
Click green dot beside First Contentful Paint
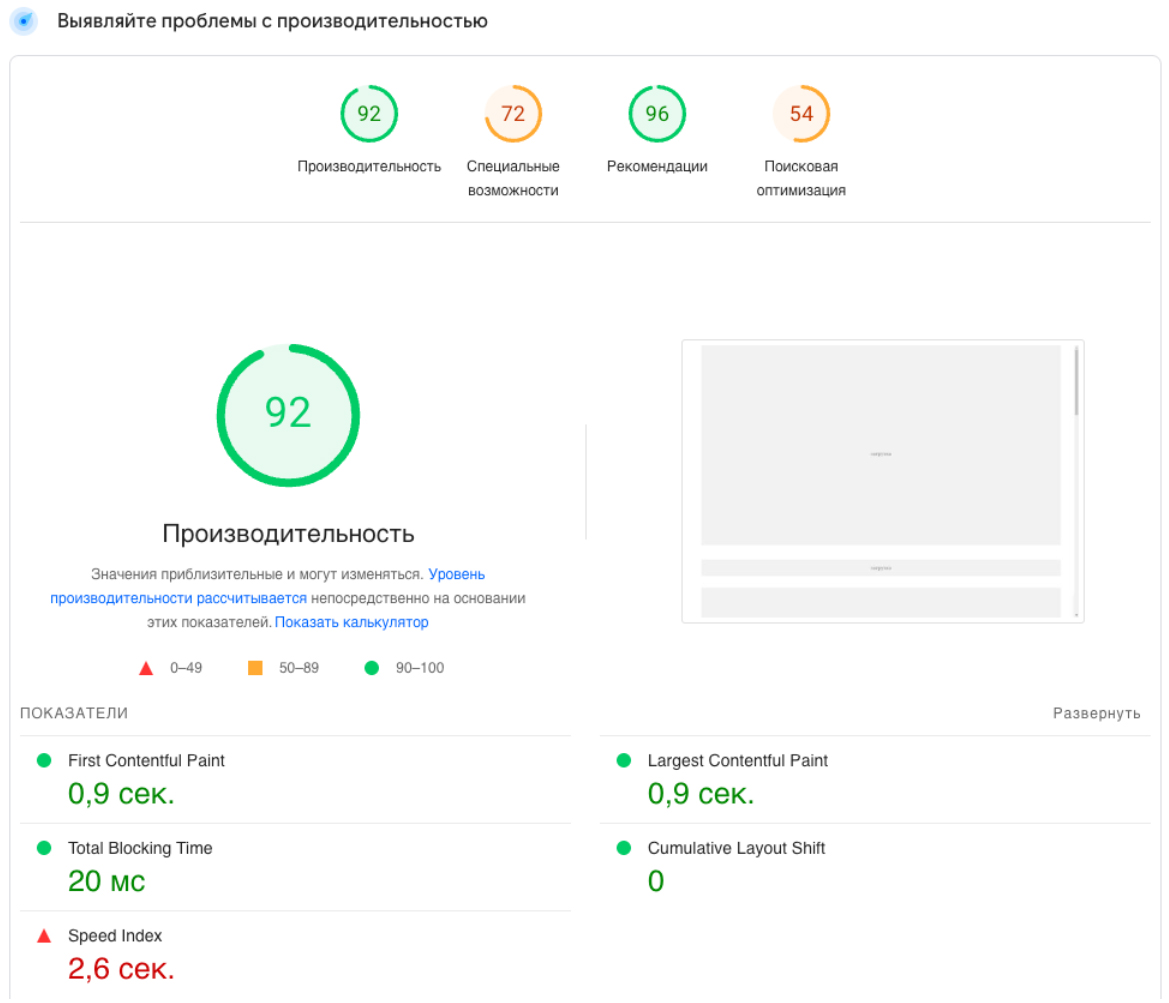pos(44,761)
